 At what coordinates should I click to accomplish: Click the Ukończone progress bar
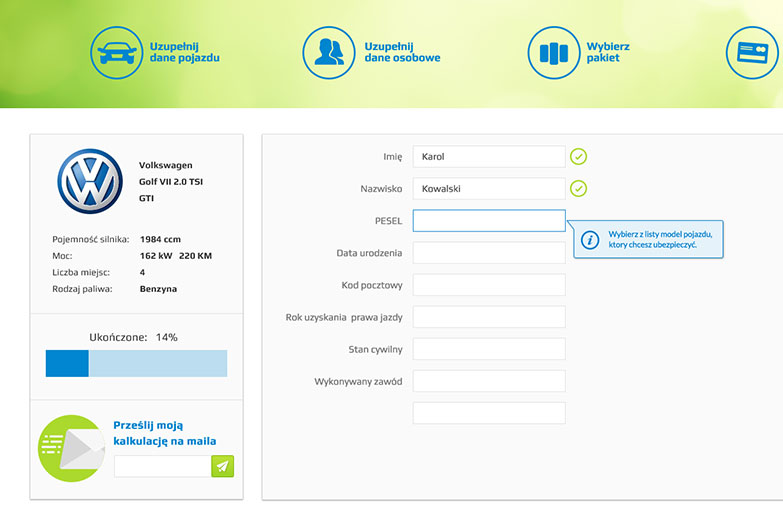click(136, 363)
